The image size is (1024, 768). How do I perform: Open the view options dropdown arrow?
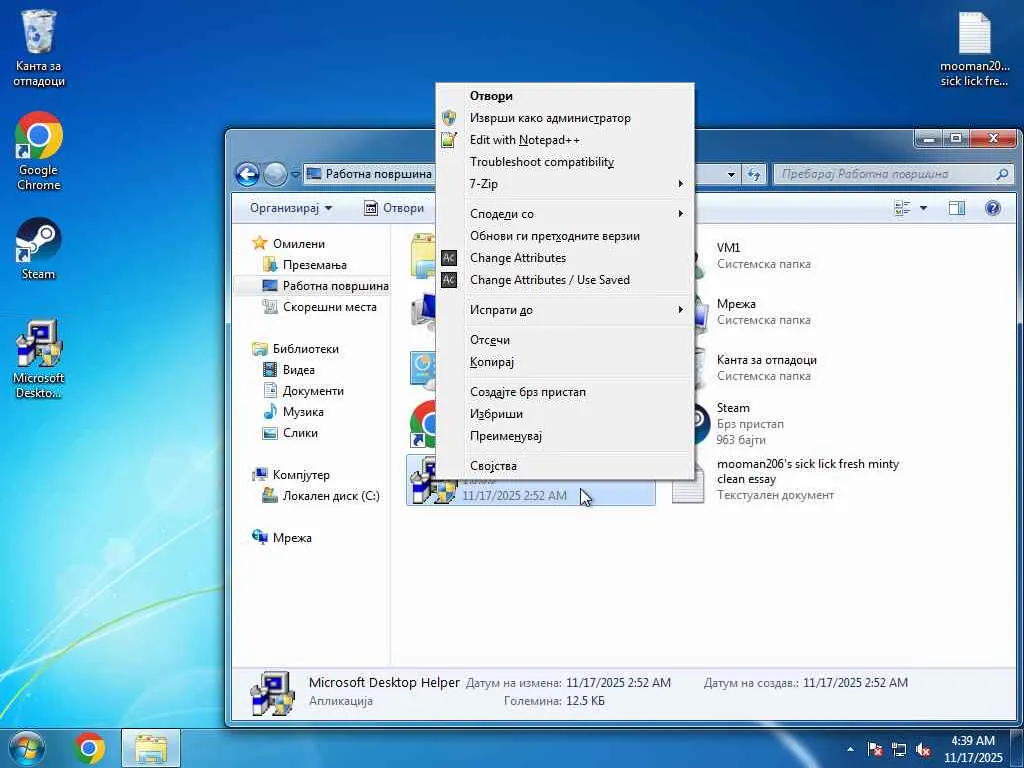[923, 208]
